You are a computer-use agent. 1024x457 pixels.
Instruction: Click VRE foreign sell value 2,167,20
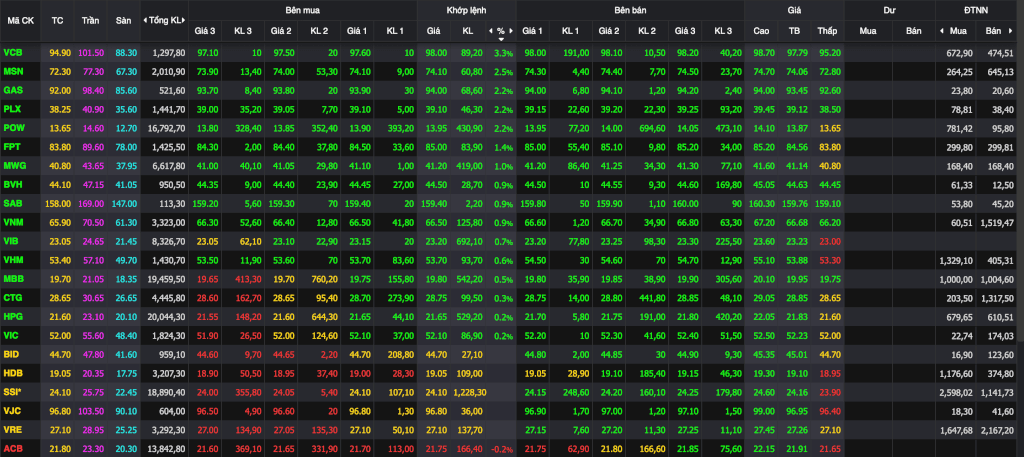(x=997, y=430)
